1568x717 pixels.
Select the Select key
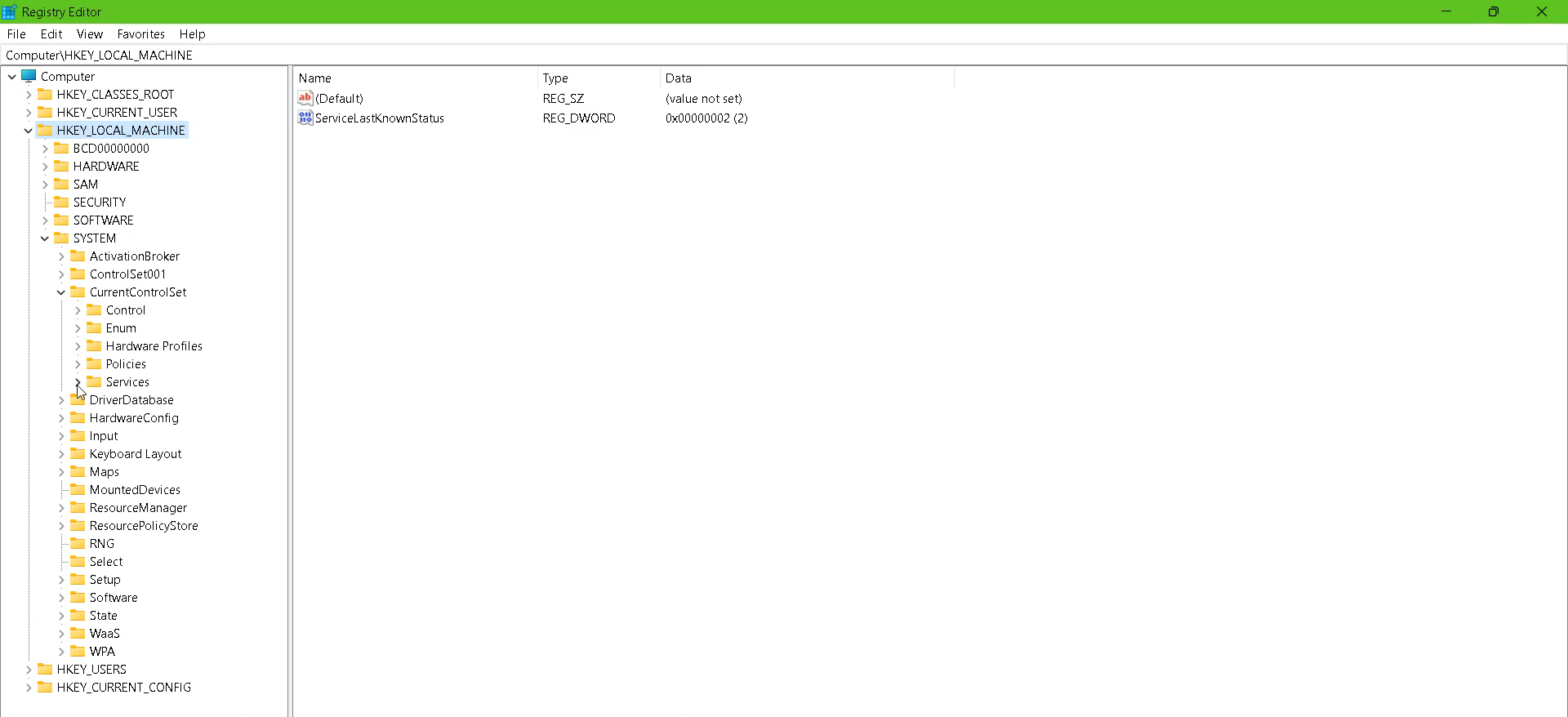click(106, 562)
